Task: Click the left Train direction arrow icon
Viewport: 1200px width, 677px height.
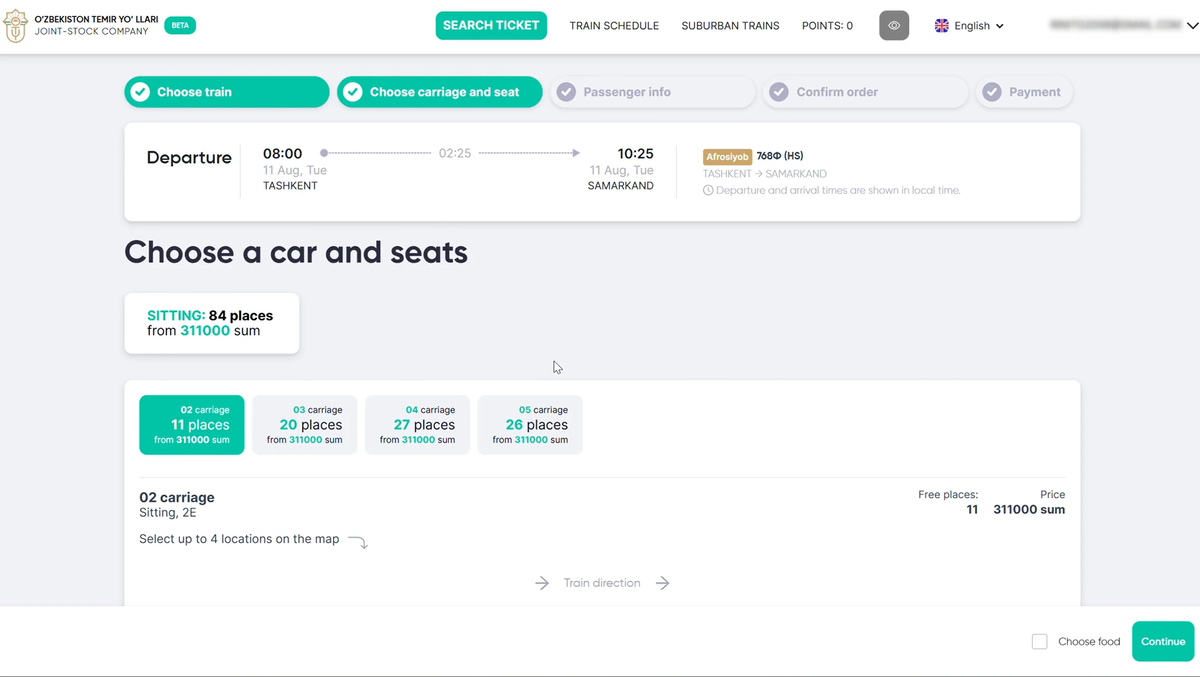Action: click(542, 583)
